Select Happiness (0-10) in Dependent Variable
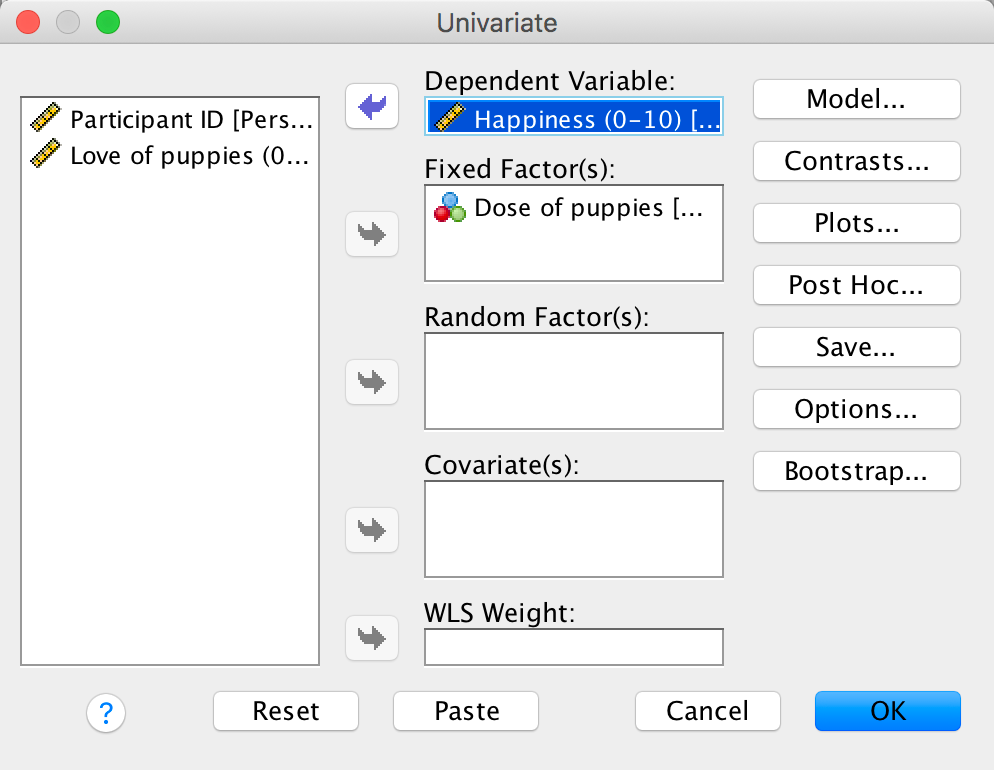994x770 pixels. pyautogui.click(x=575, y=120)
